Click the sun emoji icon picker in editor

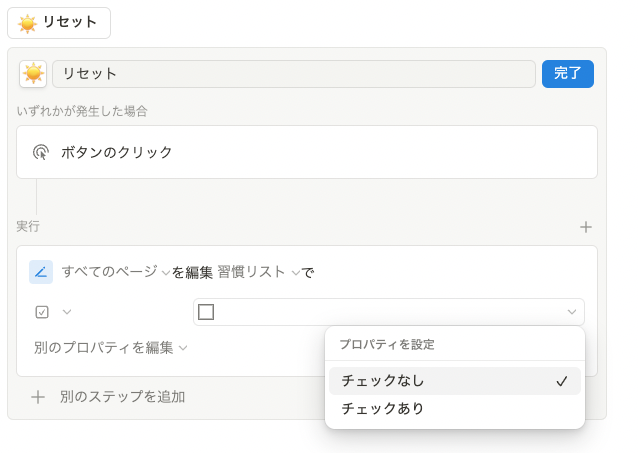[x=34, y=74]
